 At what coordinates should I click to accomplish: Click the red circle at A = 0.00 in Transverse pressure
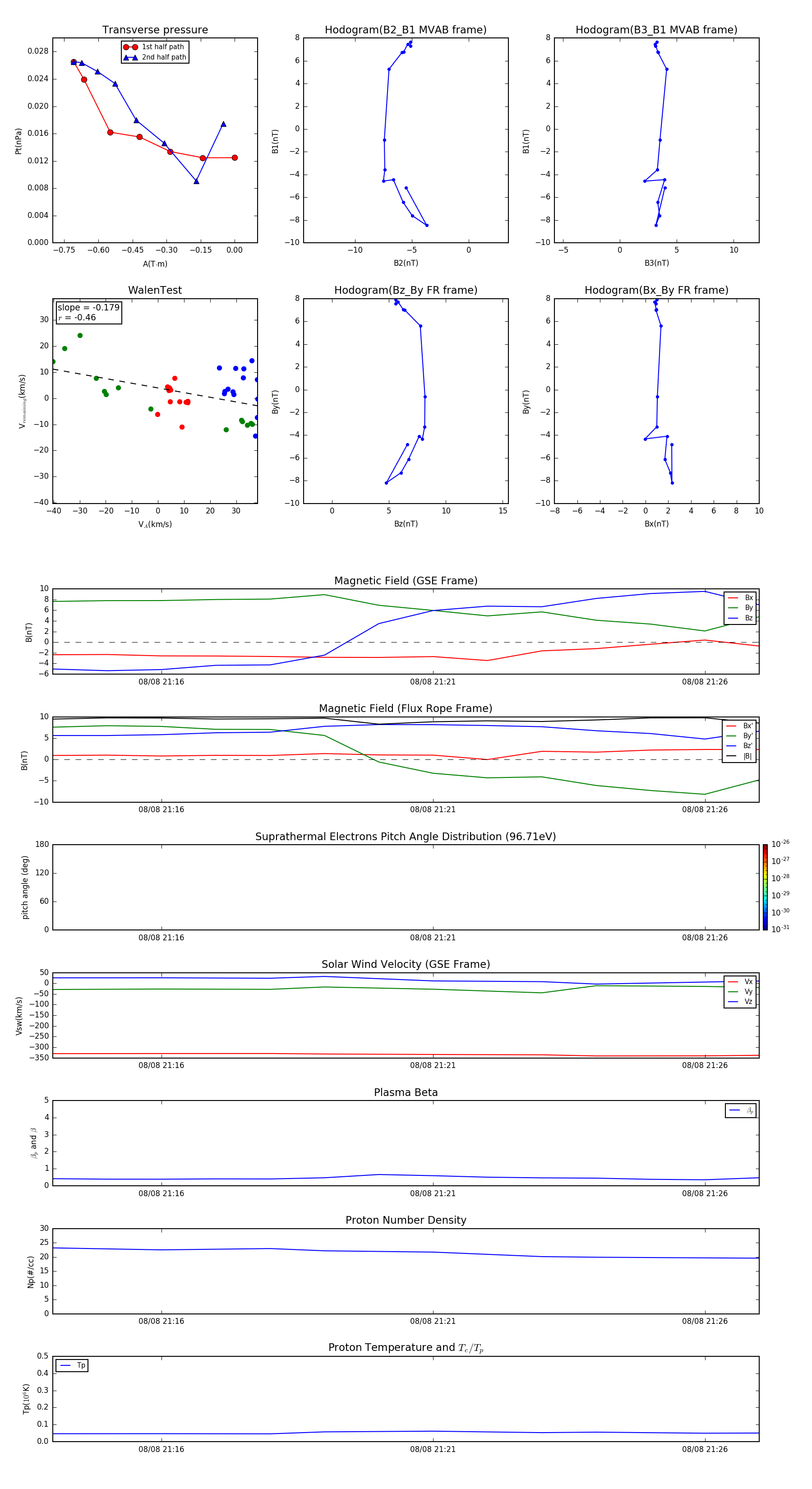(x=235, y=158)
